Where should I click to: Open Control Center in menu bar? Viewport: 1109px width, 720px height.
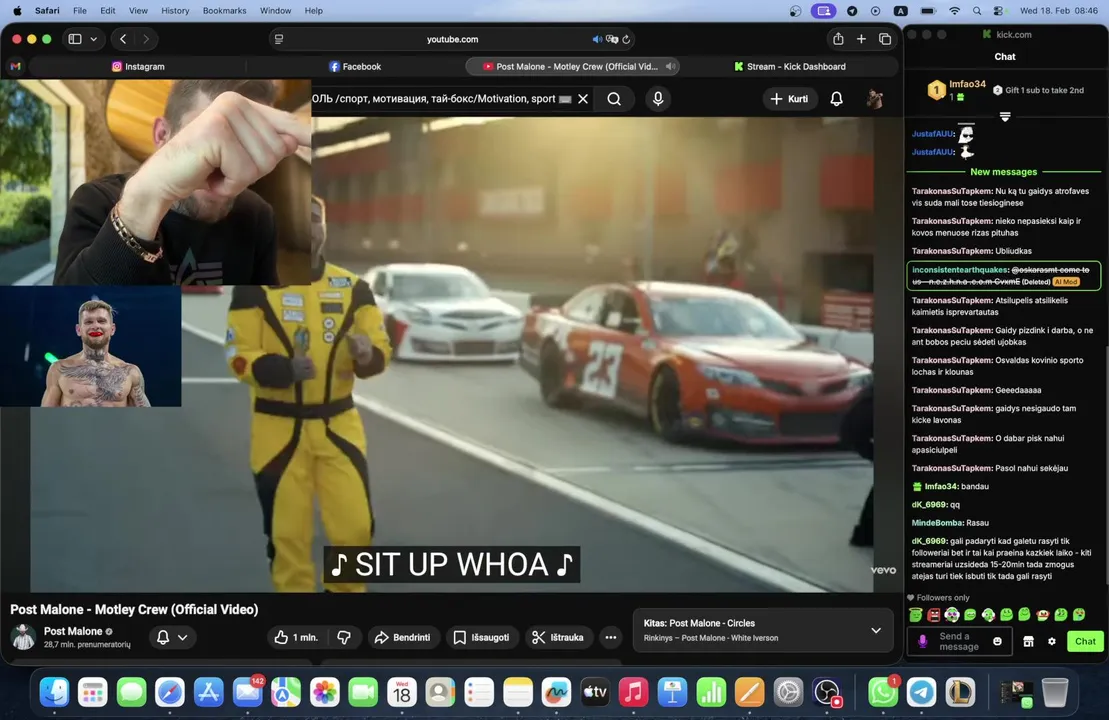coord(998,11)
